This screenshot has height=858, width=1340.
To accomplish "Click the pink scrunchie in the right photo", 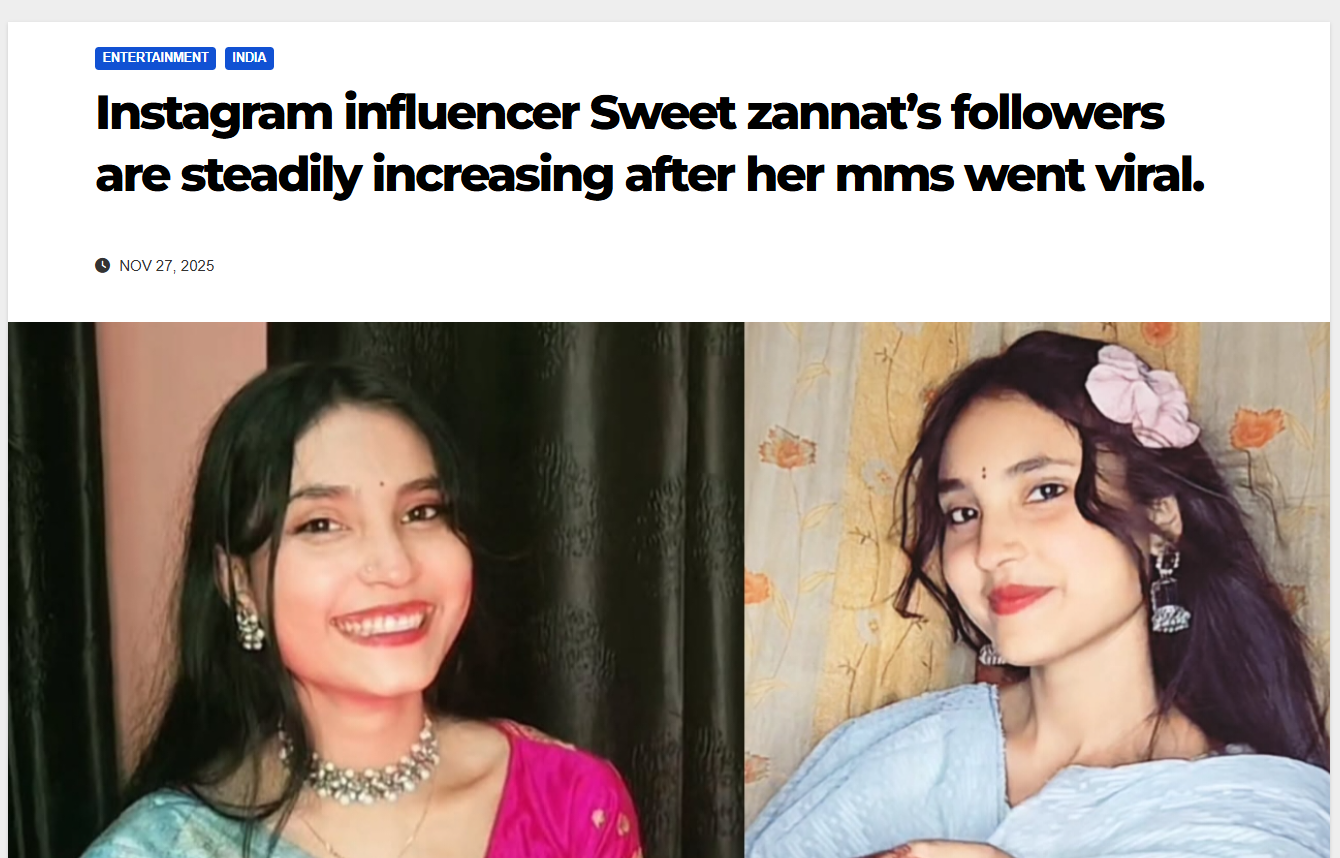I will 1141,394.
